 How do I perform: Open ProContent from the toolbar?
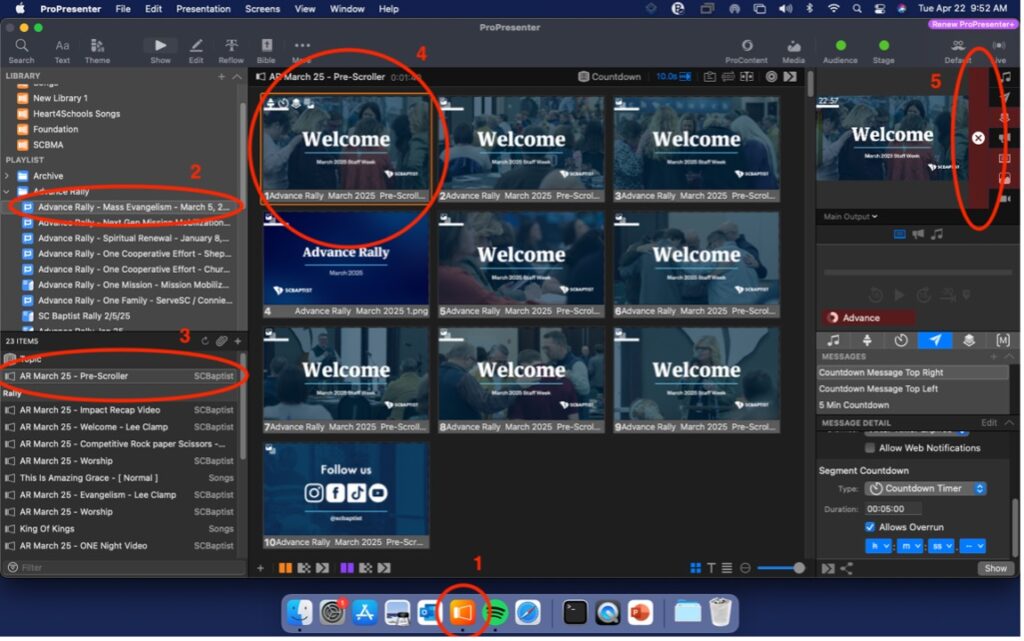coord(746,51)
